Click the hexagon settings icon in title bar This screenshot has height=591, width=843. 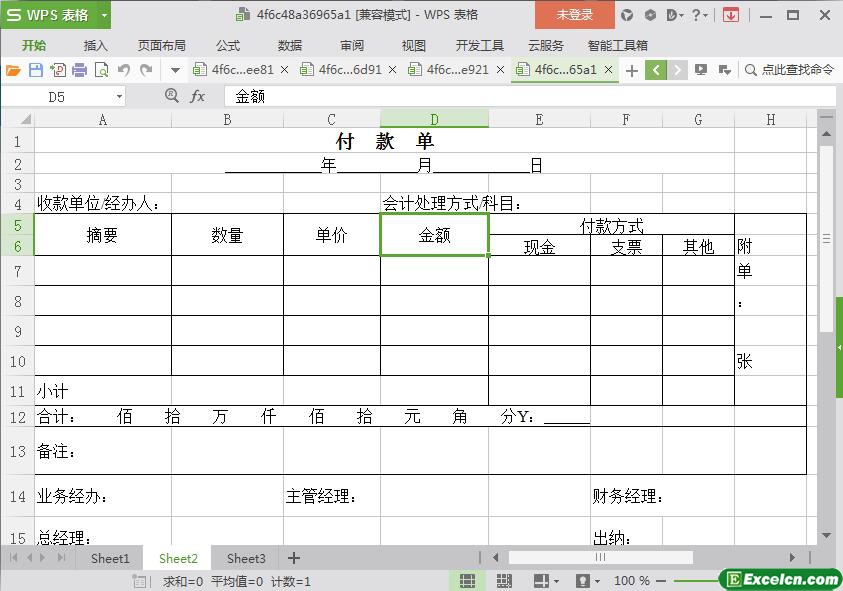click(650, 15)
